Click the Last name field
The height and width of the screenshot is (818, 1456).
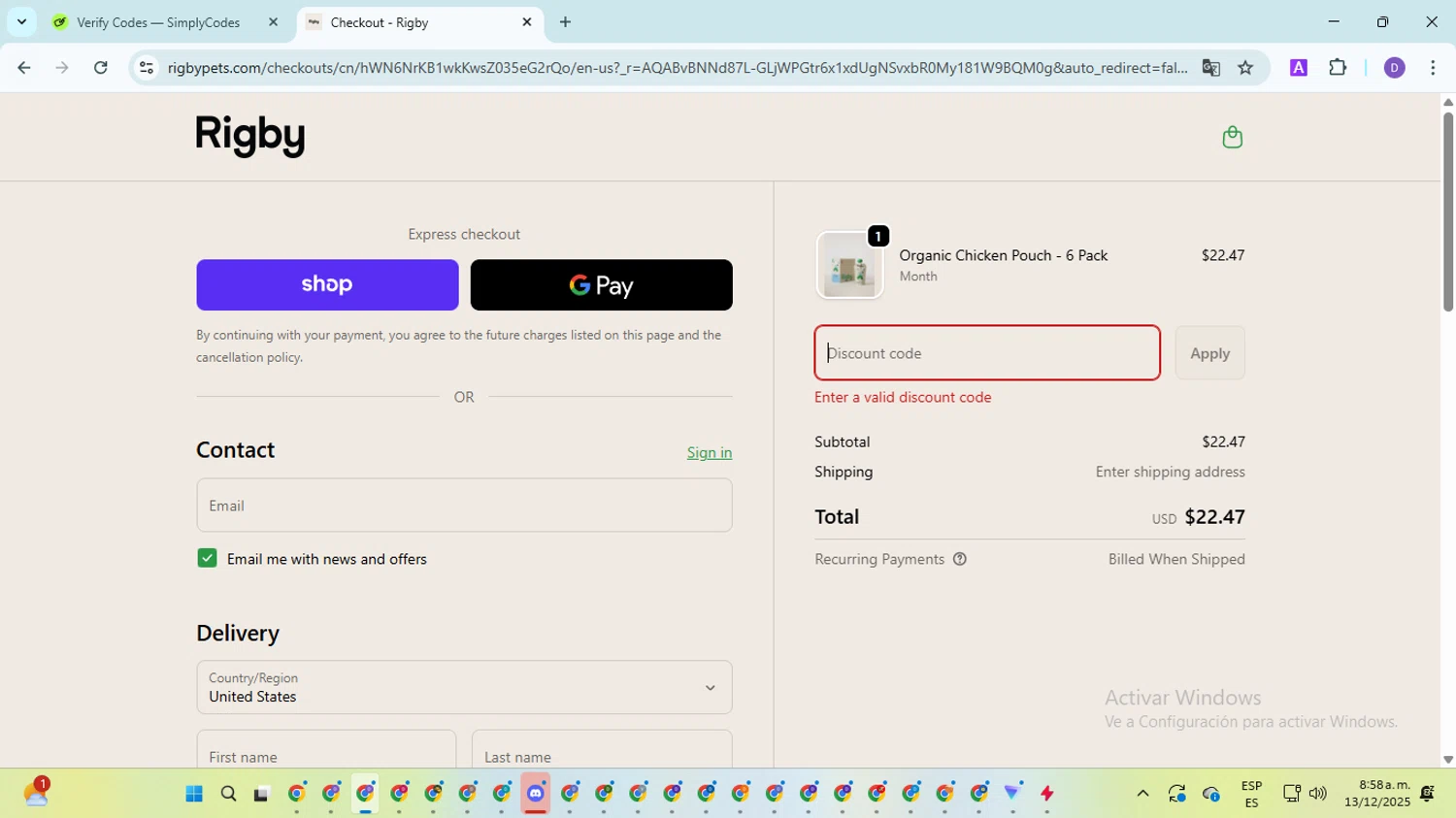[x=602, y=750]
